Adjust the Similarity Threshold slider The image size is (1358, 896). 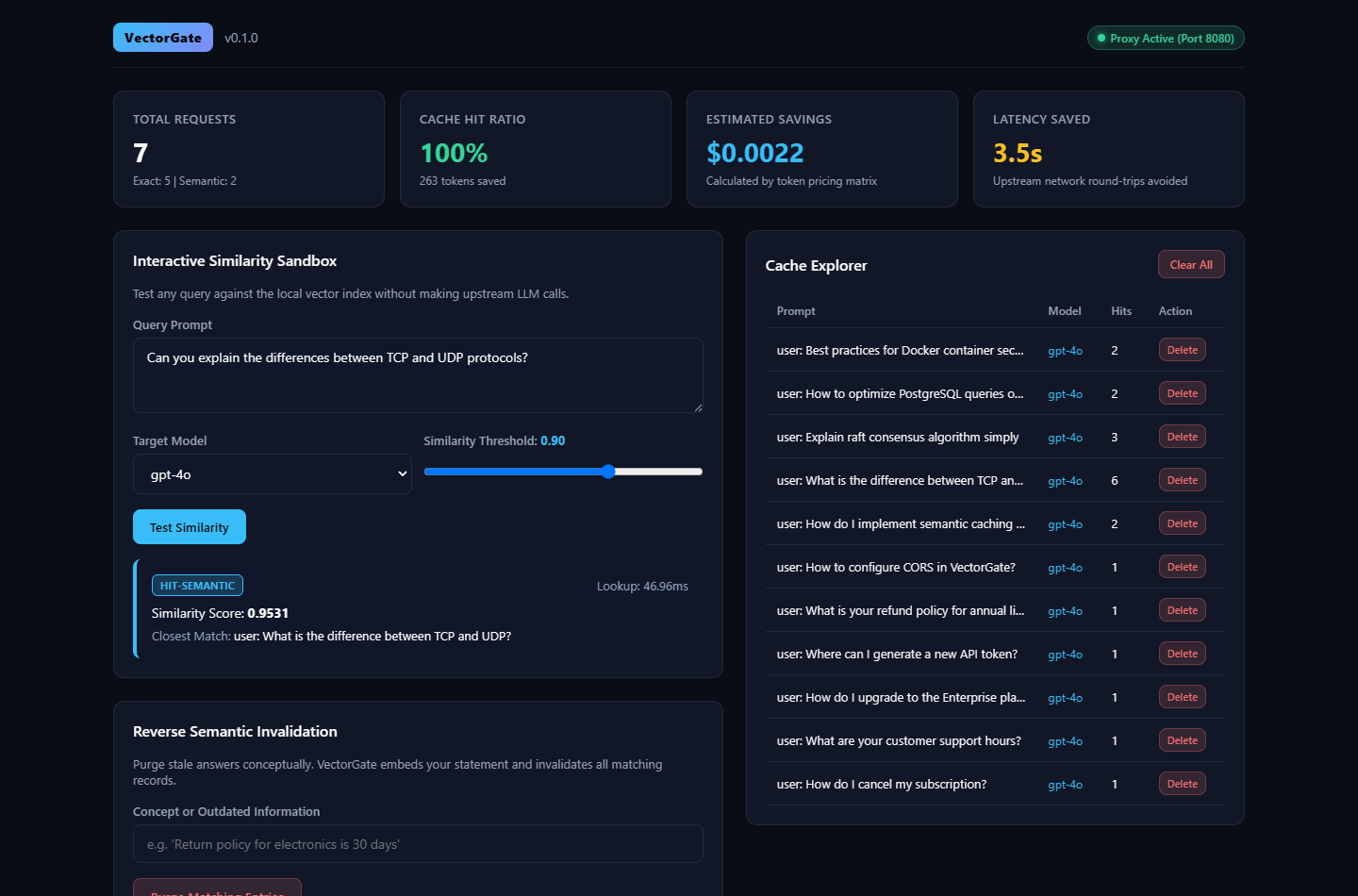563,472
